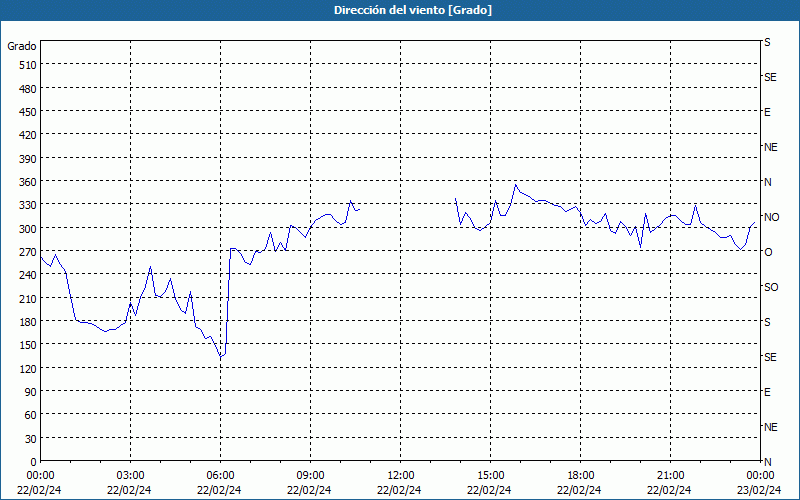800x500 pixels.
Task: Click compass label 'E' aligned with 450
Action: pyautogui.click(x=767, y=112)
